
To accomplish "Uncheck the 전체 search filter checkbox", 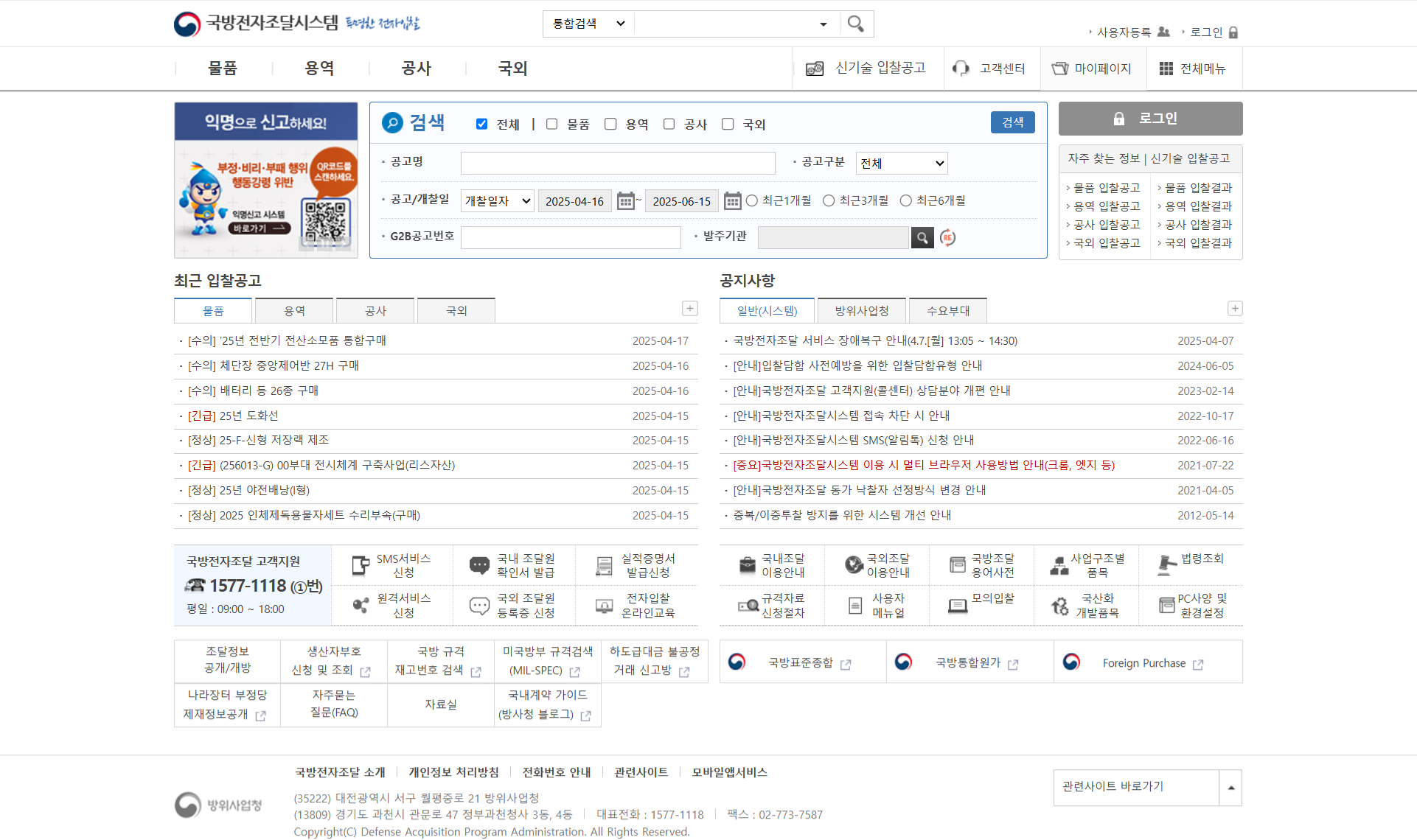I will click(x=481, y=124).
